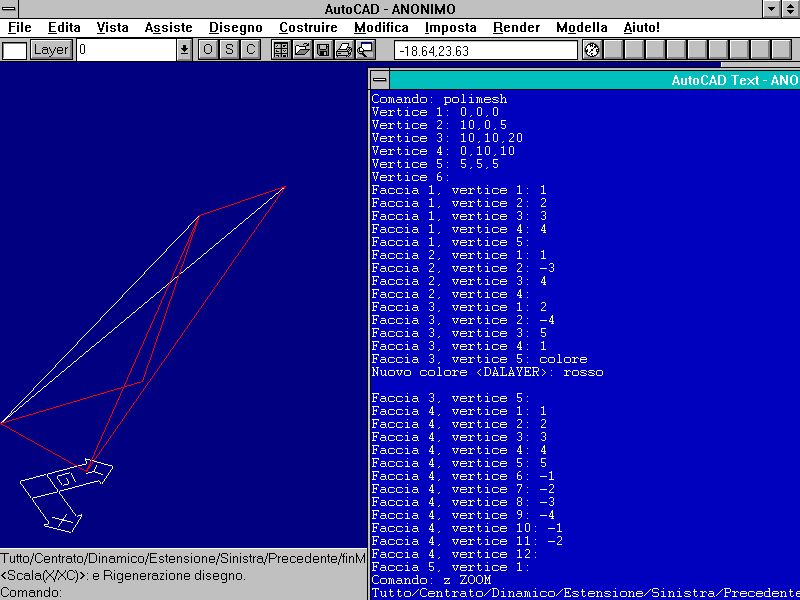Click the line 'Vertice 4: 0,10,10'
This screenshot has height=600, width=800.
(443, 151)
